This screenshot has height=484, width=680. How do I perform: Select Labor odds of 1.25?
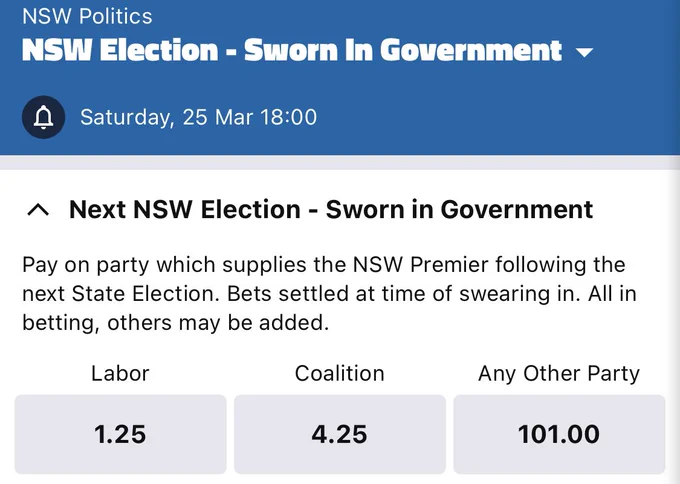pos(121,434)
